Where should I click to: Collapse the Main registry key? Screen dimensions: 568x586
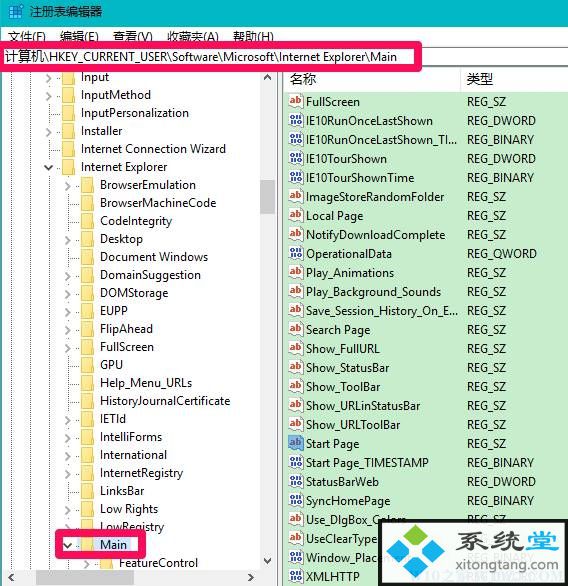pos(68,545)
